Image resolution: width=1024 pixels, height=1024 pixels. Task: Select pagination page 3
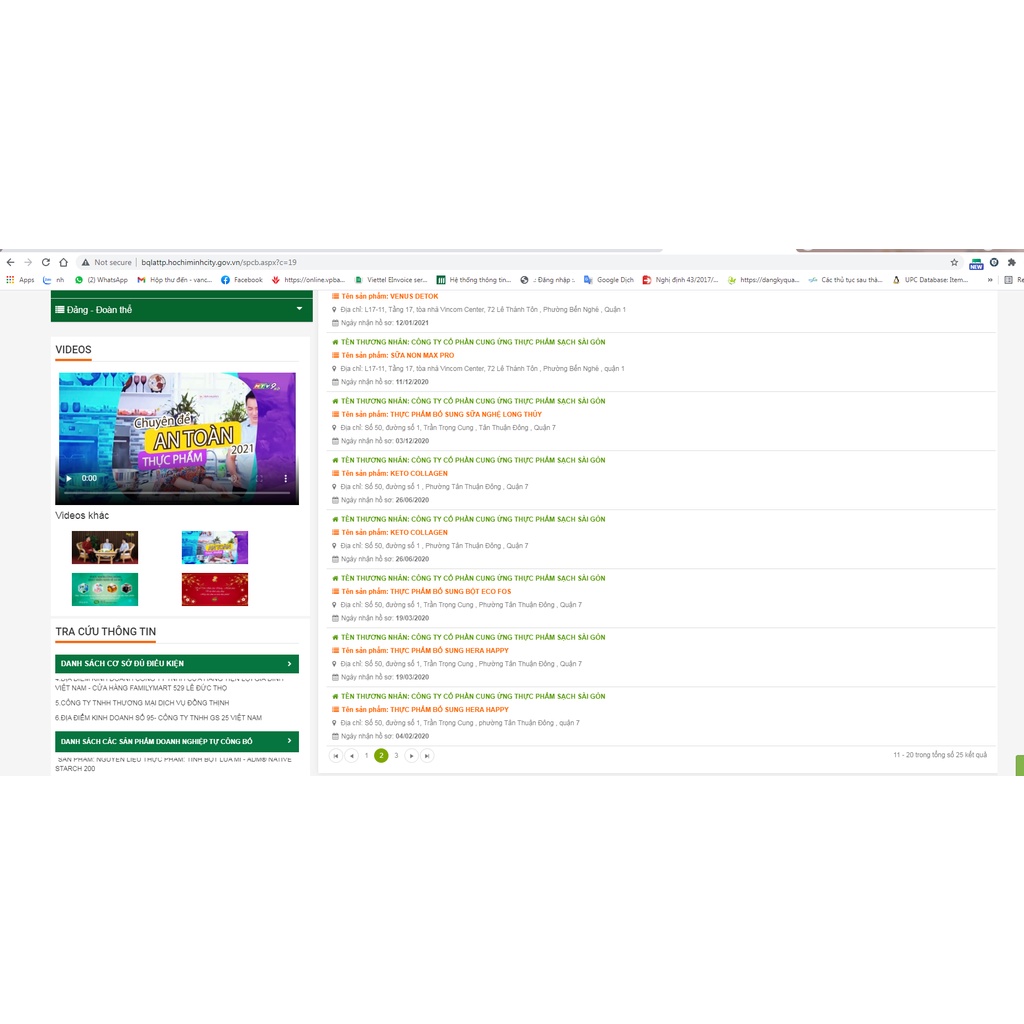pos(396,756)
